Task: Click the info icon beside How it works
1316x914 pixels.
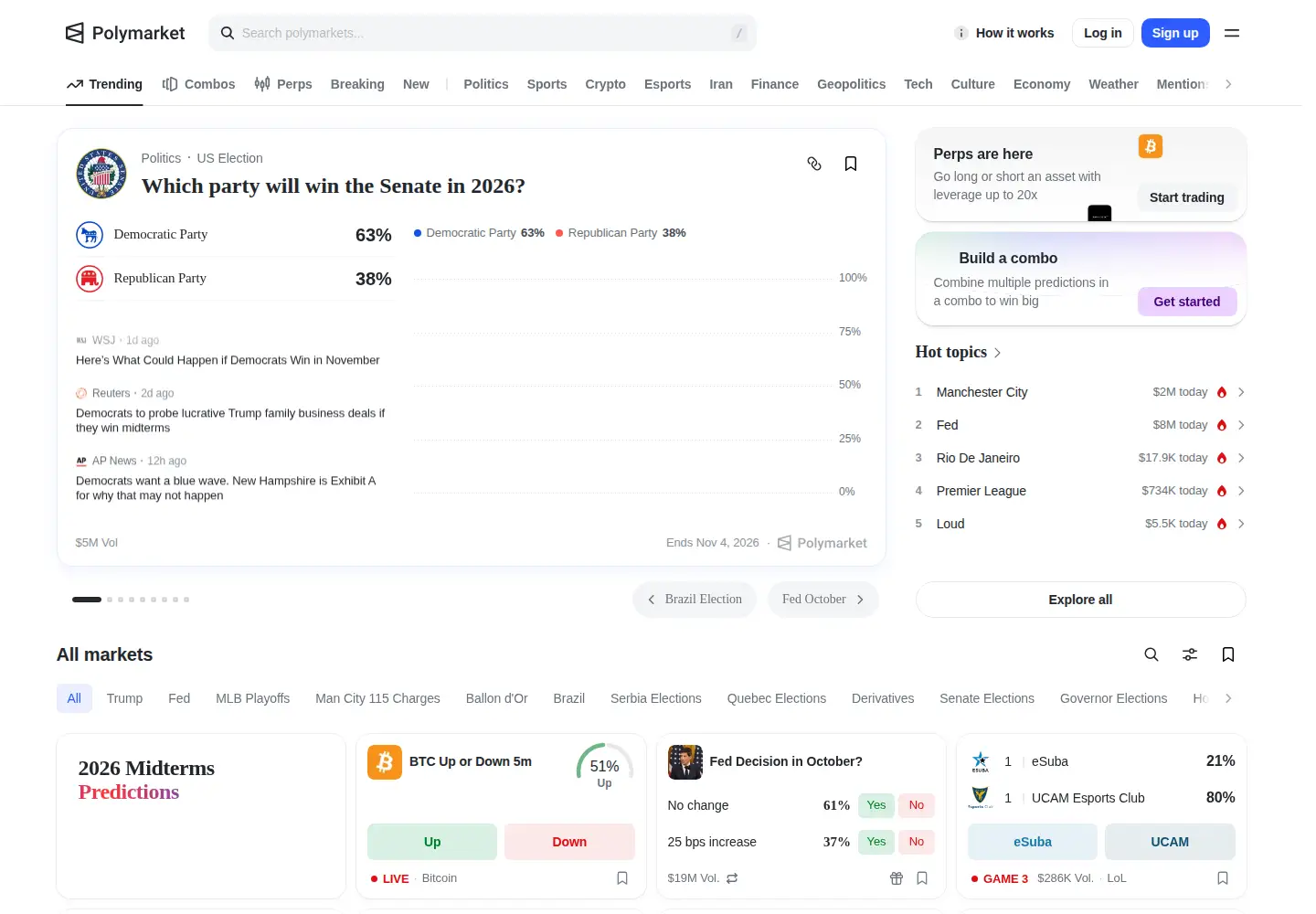Action: click(x=961, y=33)
